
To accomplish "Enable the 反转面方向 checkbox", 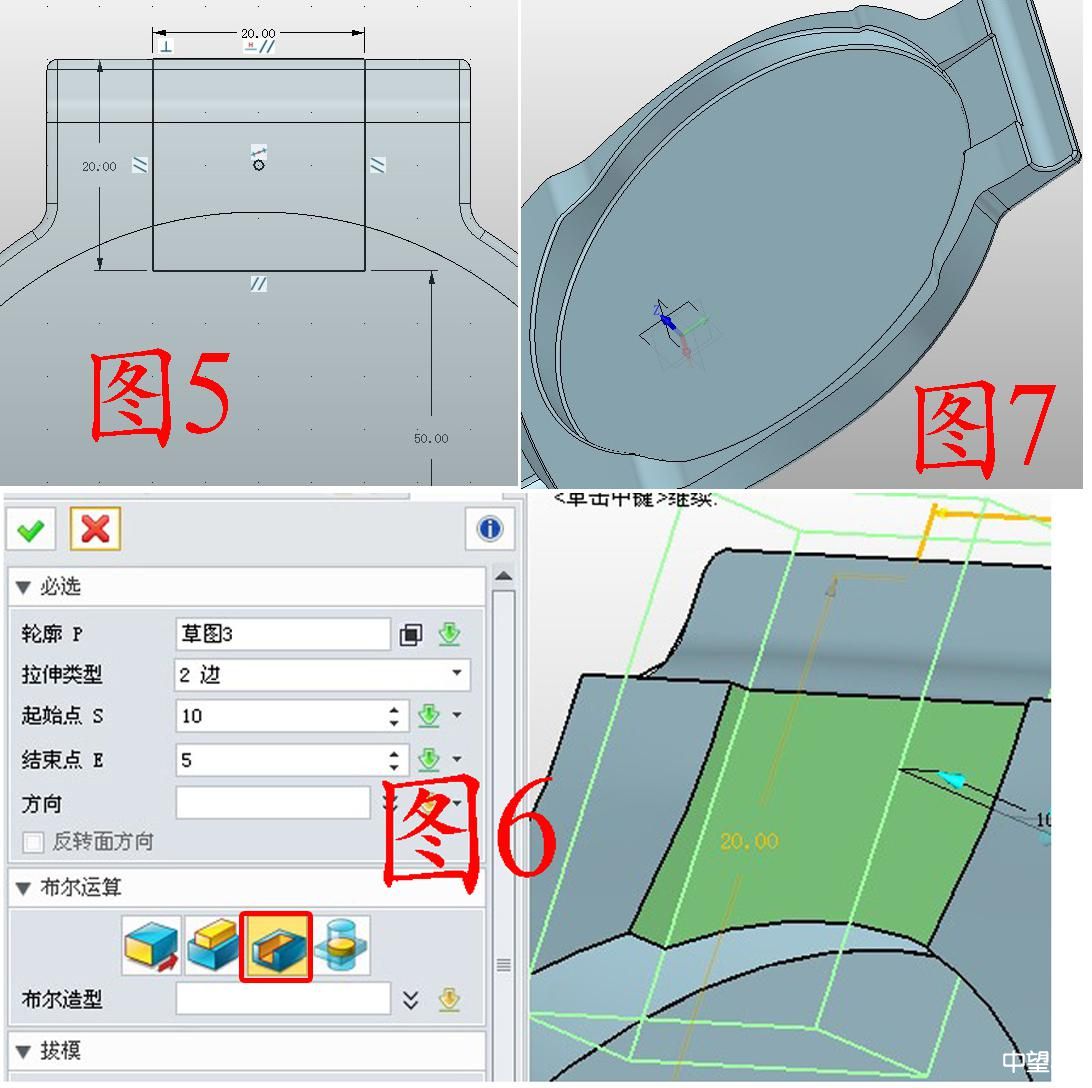I will coord(33,842).
